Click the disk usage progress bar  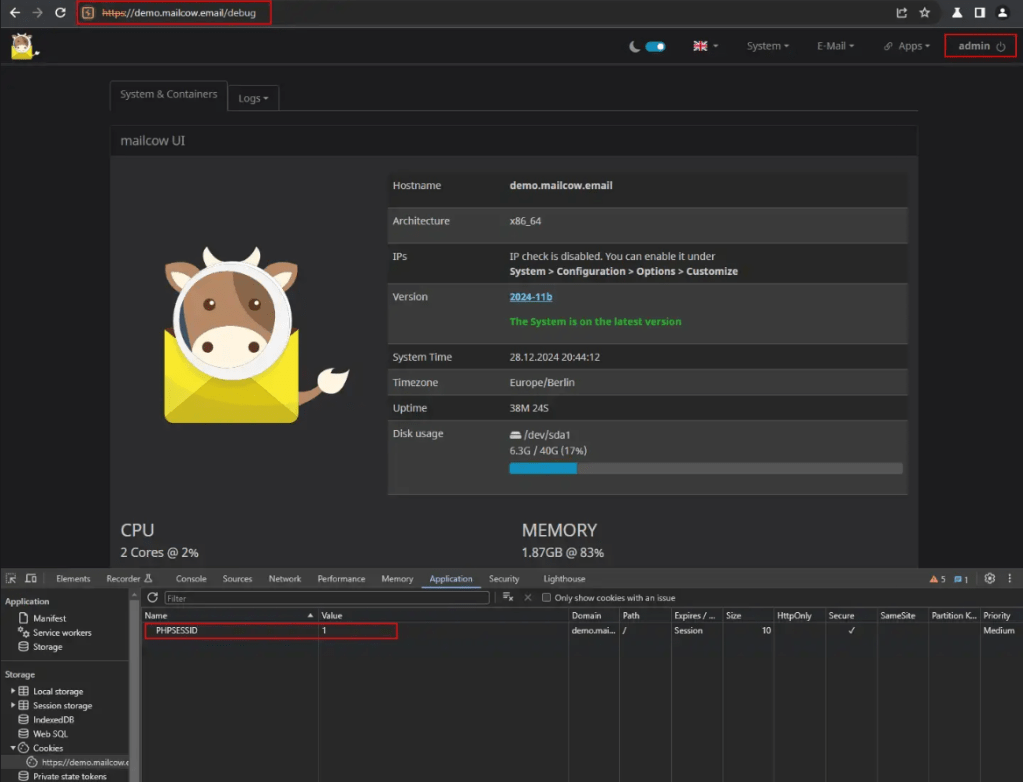[705, 468]
